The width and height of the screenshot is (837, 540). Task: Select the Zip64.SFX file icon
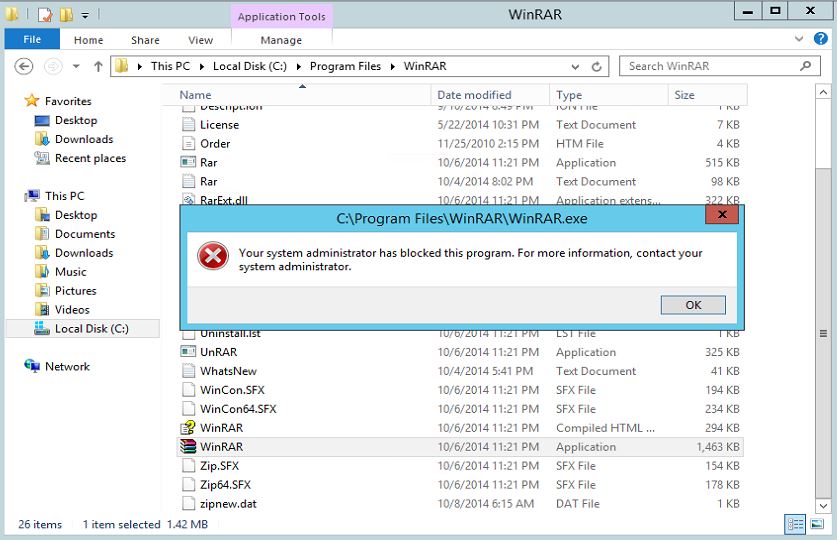tap(188, 485)
